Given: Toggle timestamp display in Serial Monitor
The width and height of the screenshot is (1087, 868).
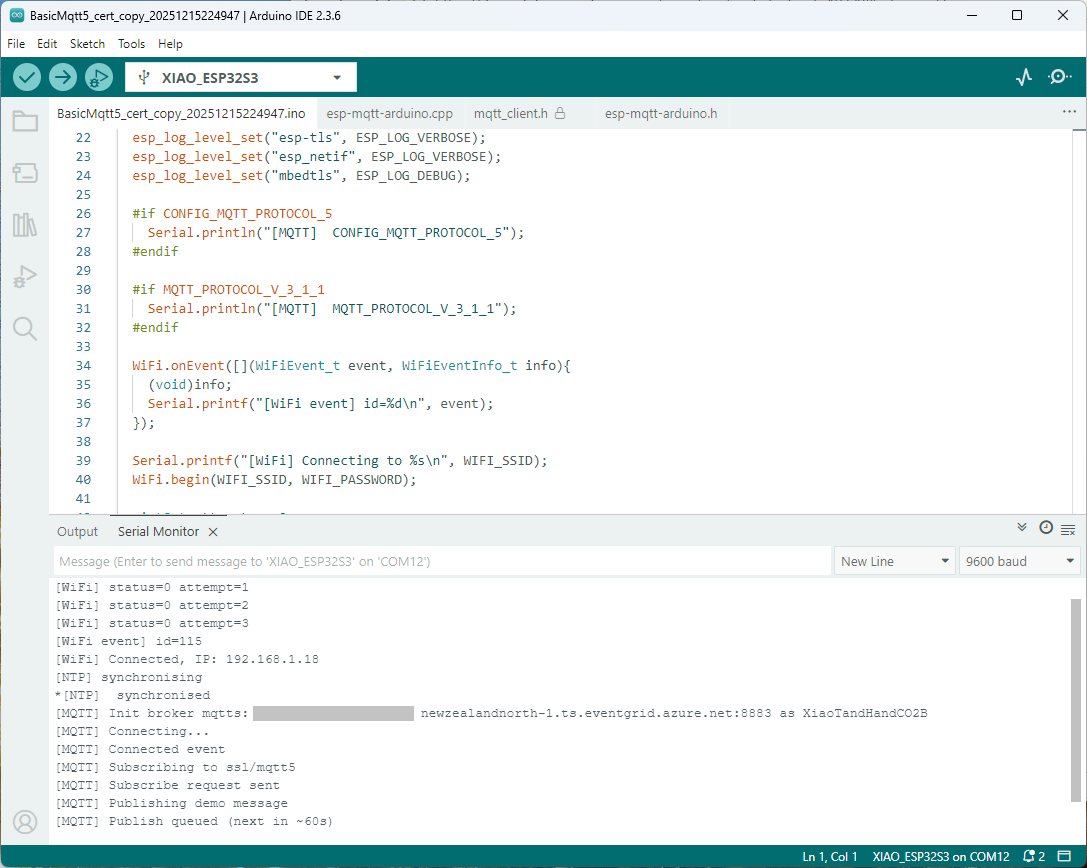Looking at the screenshot, I should [1046, 528].
